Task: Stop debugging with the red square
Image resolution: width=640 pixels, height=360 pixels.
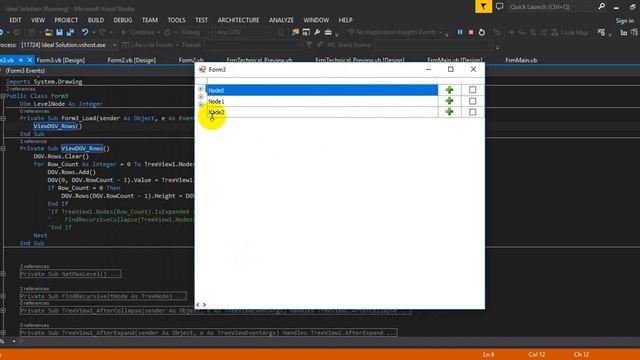Action: [471, 32]
